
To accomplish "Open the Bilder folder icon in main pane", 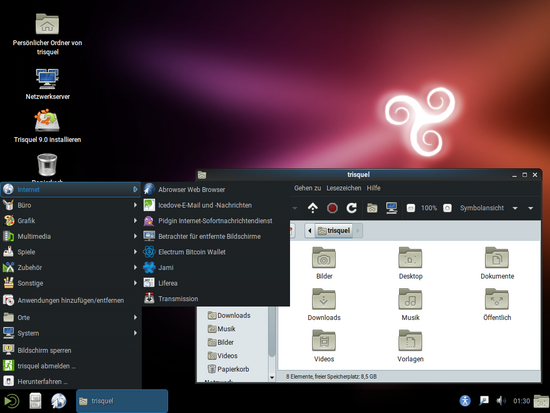I will coord(324,263).
